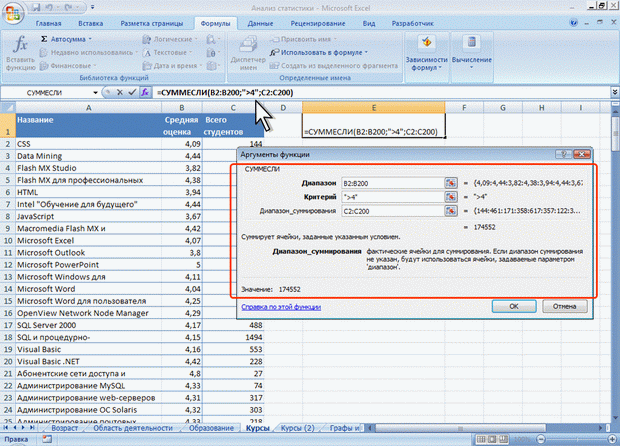The width and height of the screenshot is (620, 446).
Task: Click OK in function arguments dialog
Action: [x=514, y=306]
